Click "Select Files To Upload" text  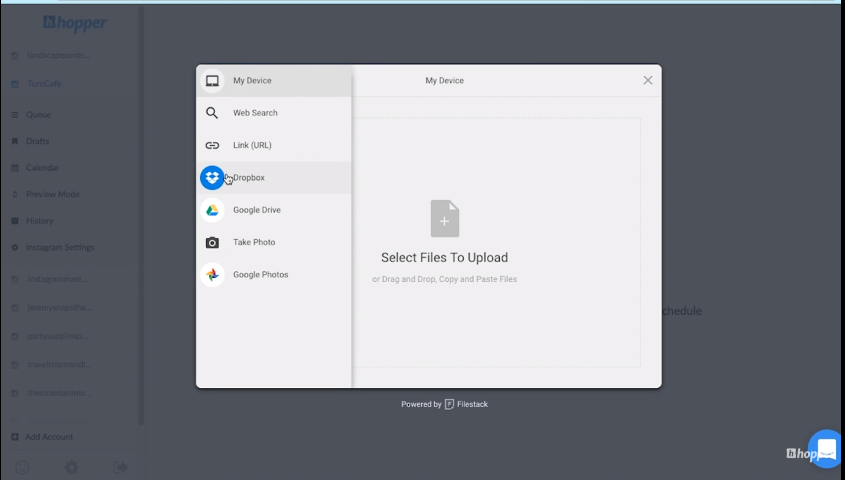click(444, 258)
